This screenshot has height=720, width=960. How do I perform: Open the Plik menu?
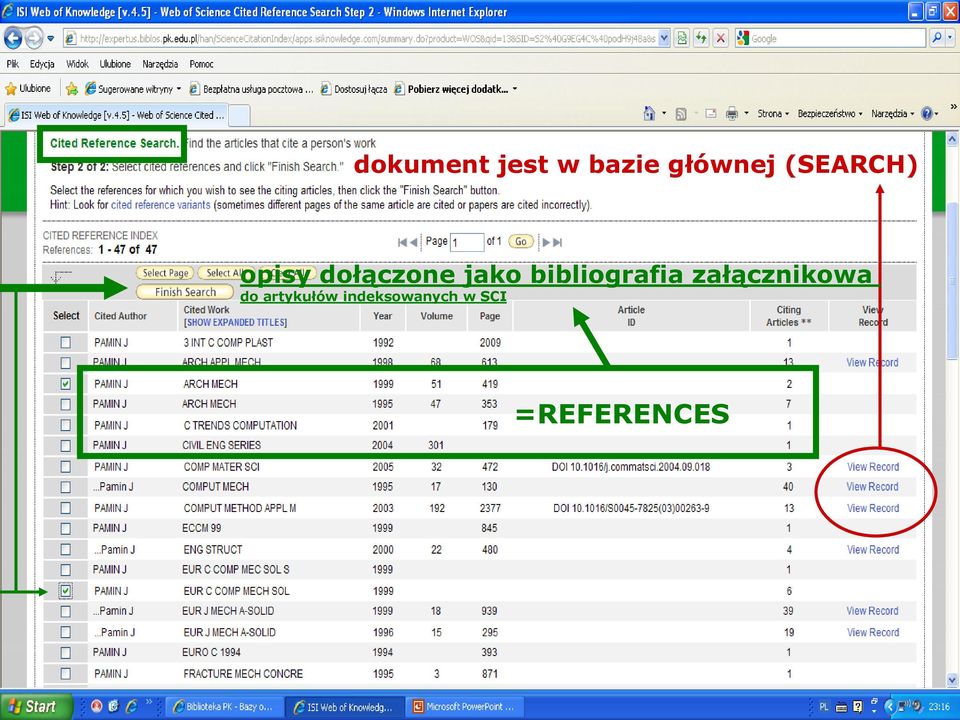tap(13, 64)
